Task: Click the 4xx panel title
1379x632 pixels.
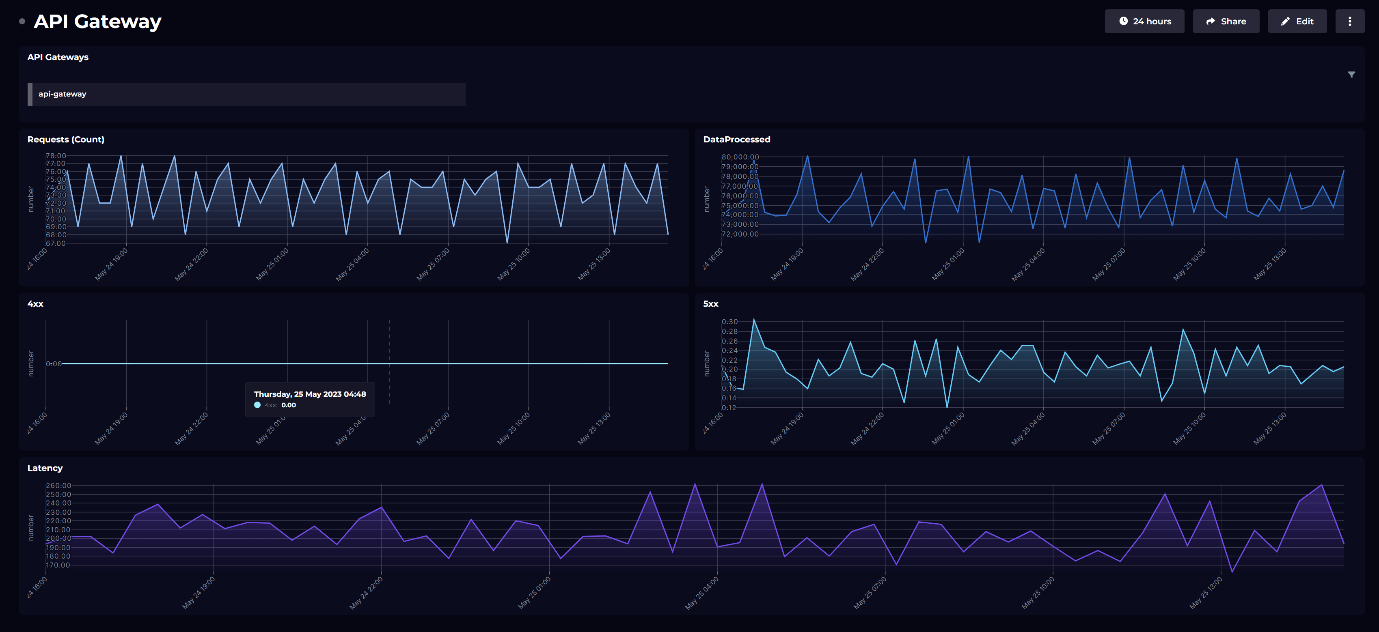Action: pos(37,303)
